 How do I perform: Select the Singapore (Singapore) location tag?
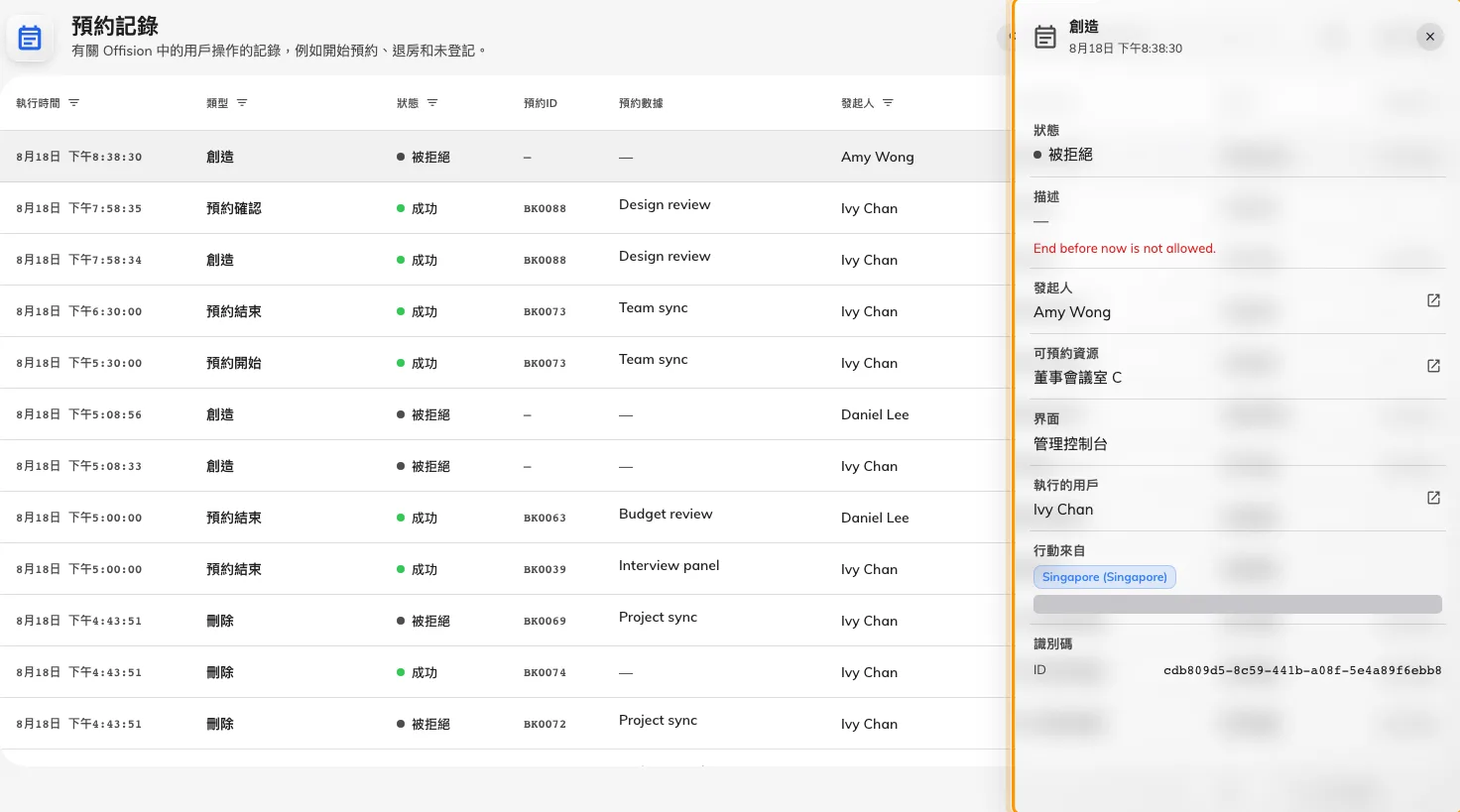click(1104, 577)
